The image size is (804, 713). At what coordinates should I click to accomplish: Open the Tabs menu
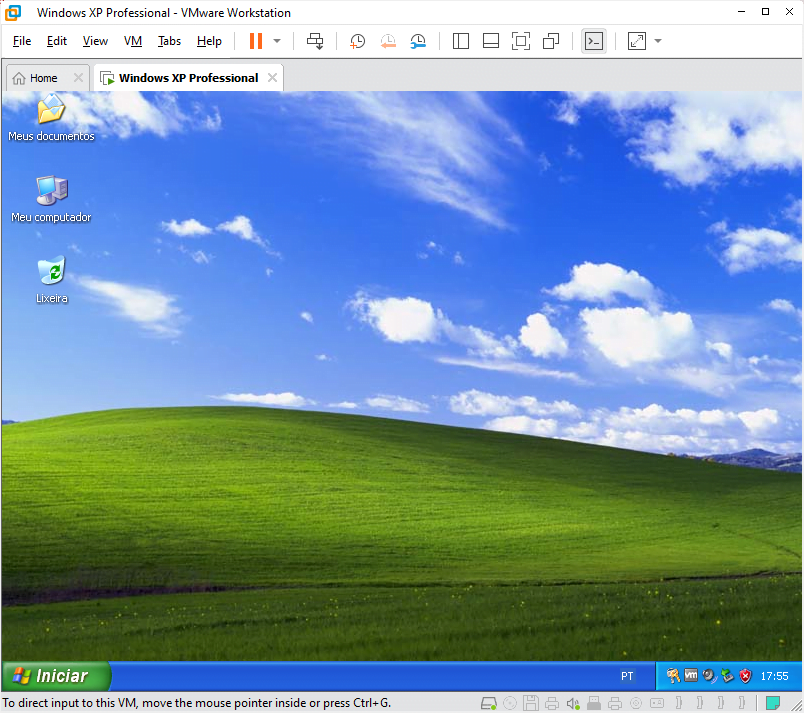pos(169,41)
